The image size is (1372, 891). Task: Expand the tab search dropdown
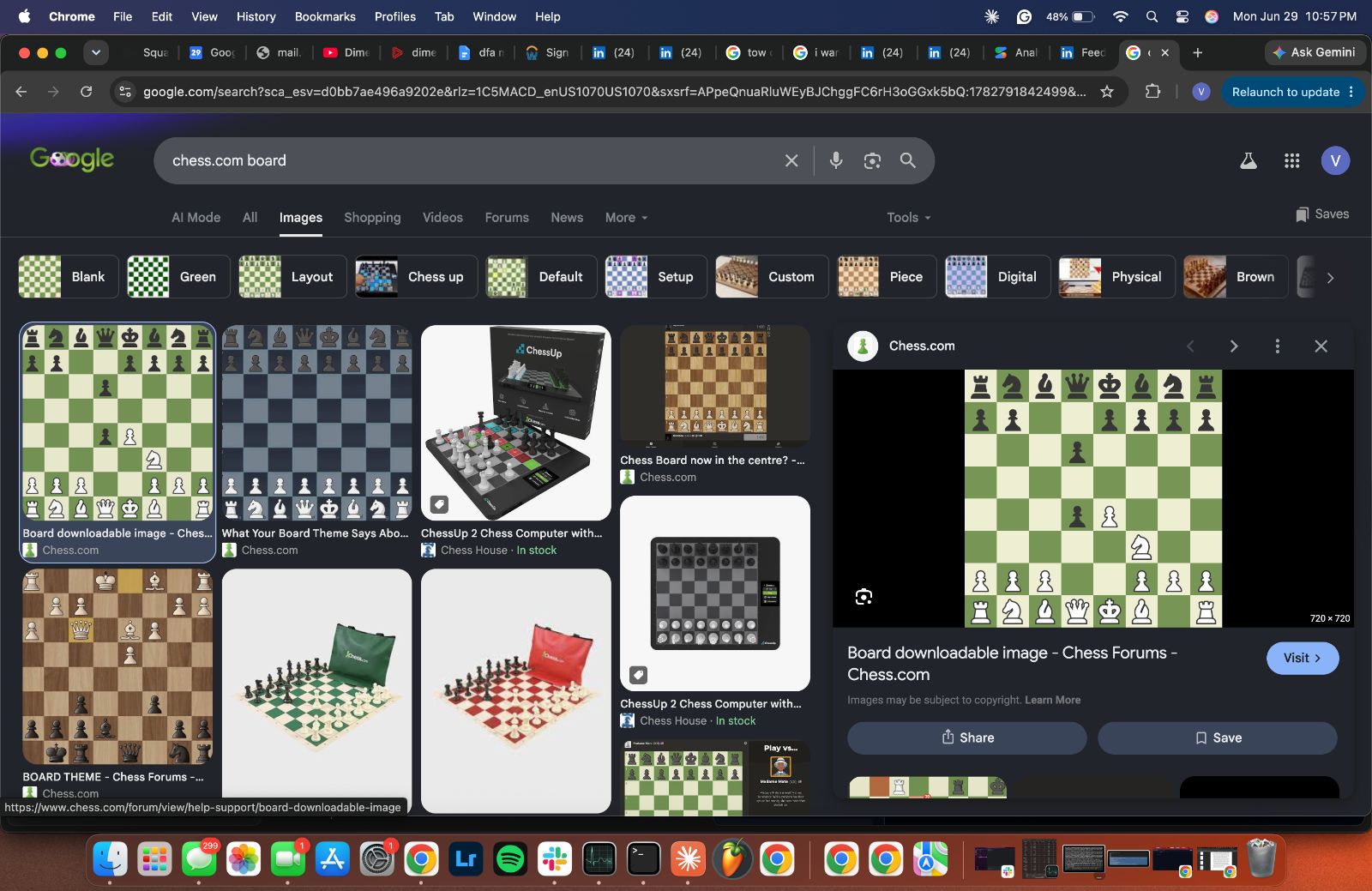(96, 52)
